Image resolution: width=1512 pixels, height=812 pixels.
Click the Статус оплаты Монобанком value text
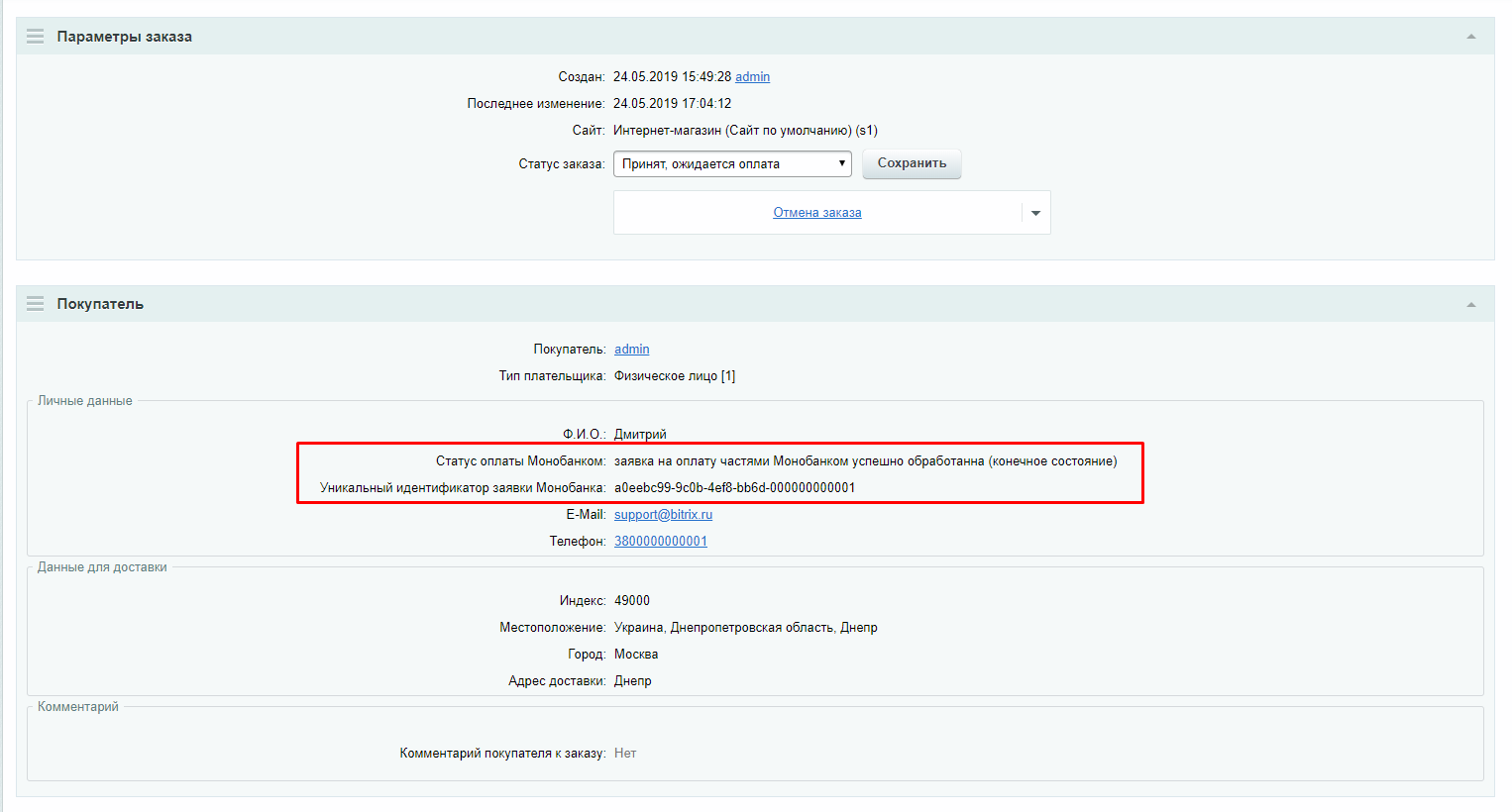point(865,461)
